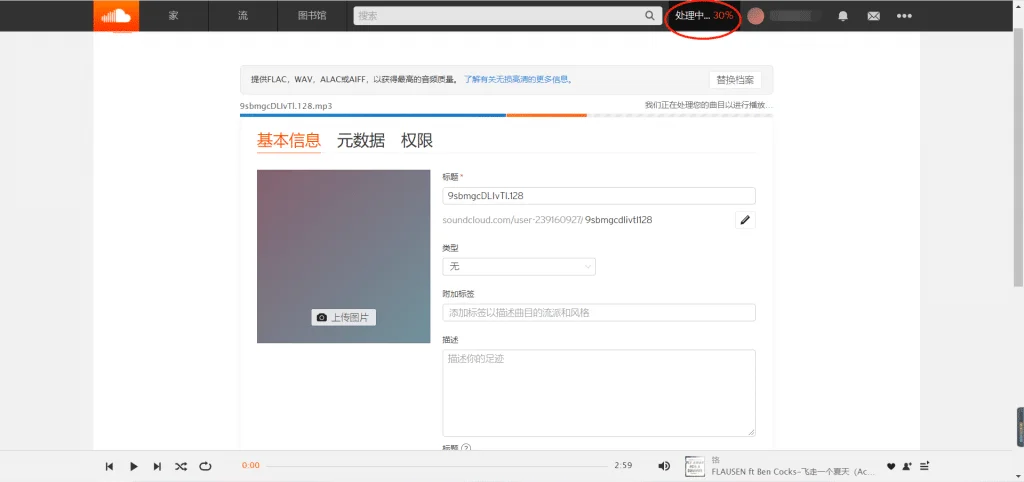
Task: Click the 0:00 elapsed time text
Action: tap(251, 466)
